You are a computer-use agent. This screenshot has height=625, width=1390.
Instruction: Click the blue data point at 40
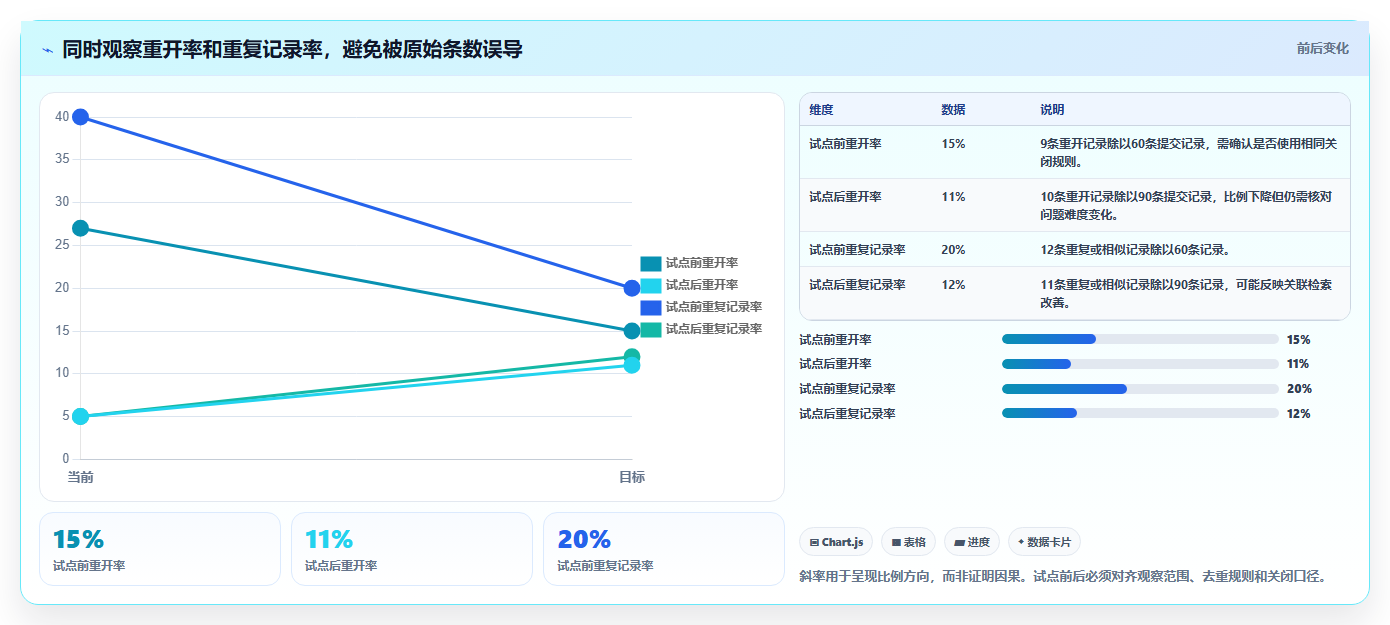[81, 117]
